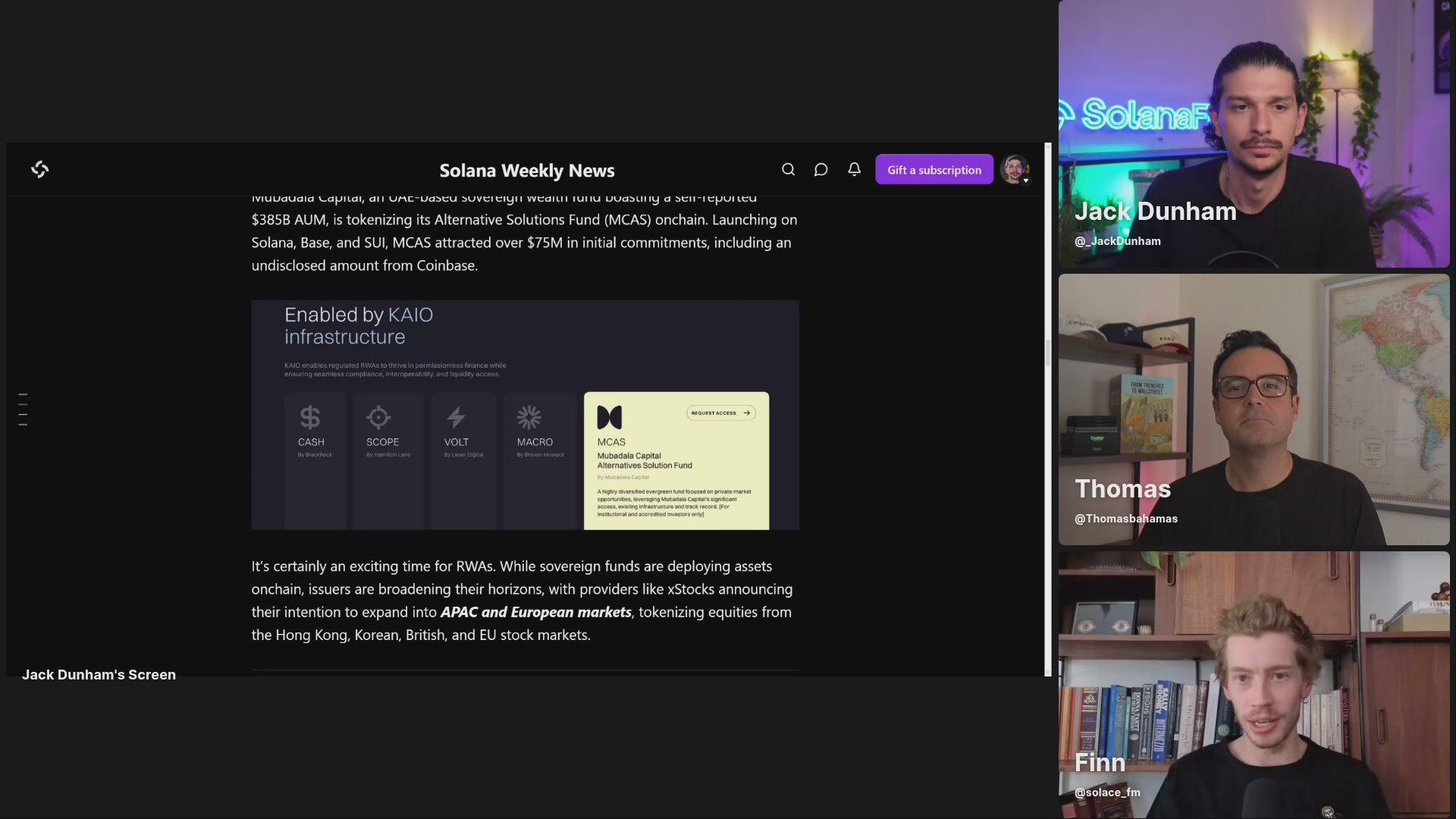Screen dimensions: 1456x819
Task: Open search with the magnifier icon
Action: [789, 169]
